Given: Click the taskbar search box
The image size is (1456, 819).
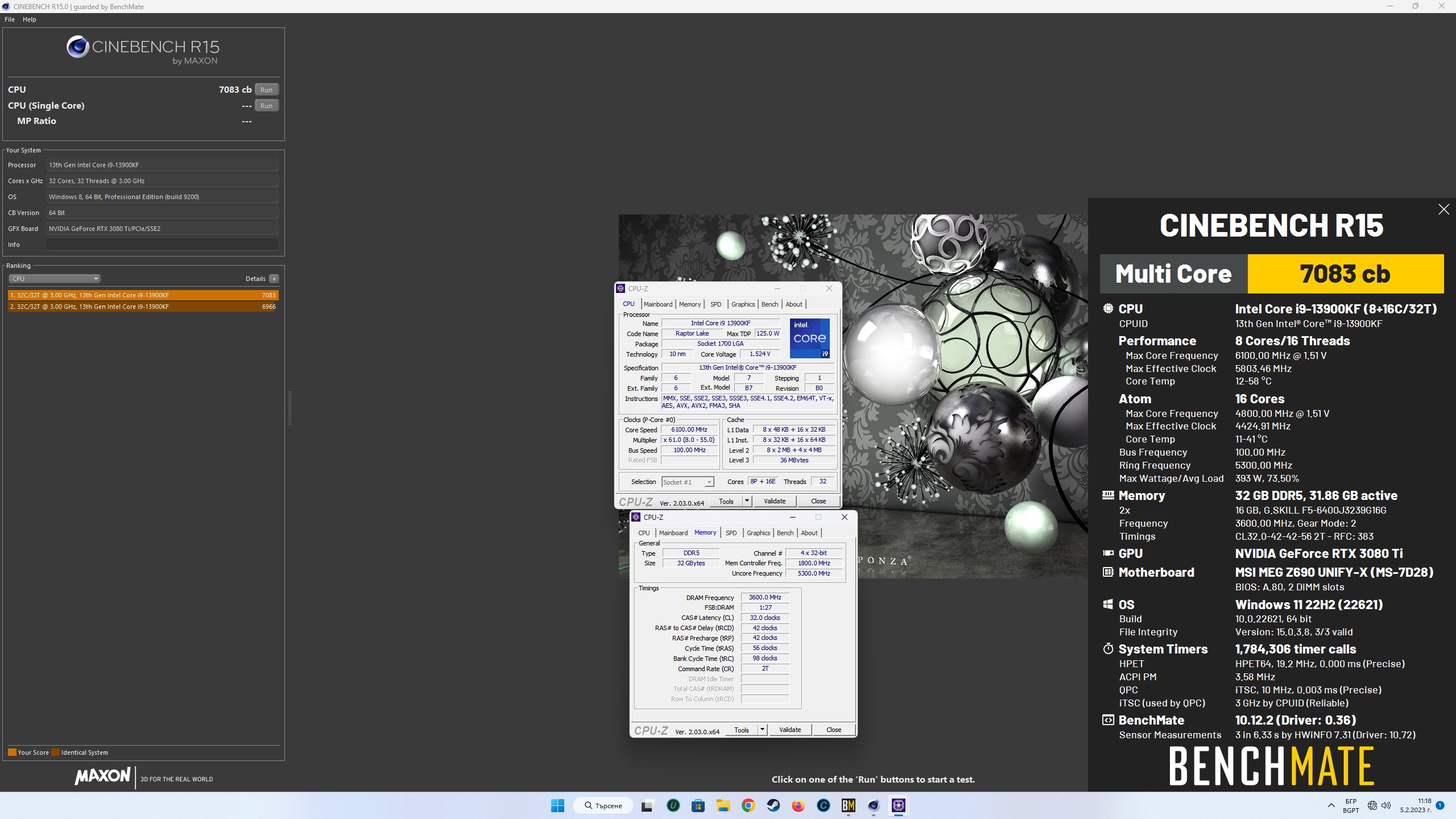Looking at the screenshot, I should 603,805.
